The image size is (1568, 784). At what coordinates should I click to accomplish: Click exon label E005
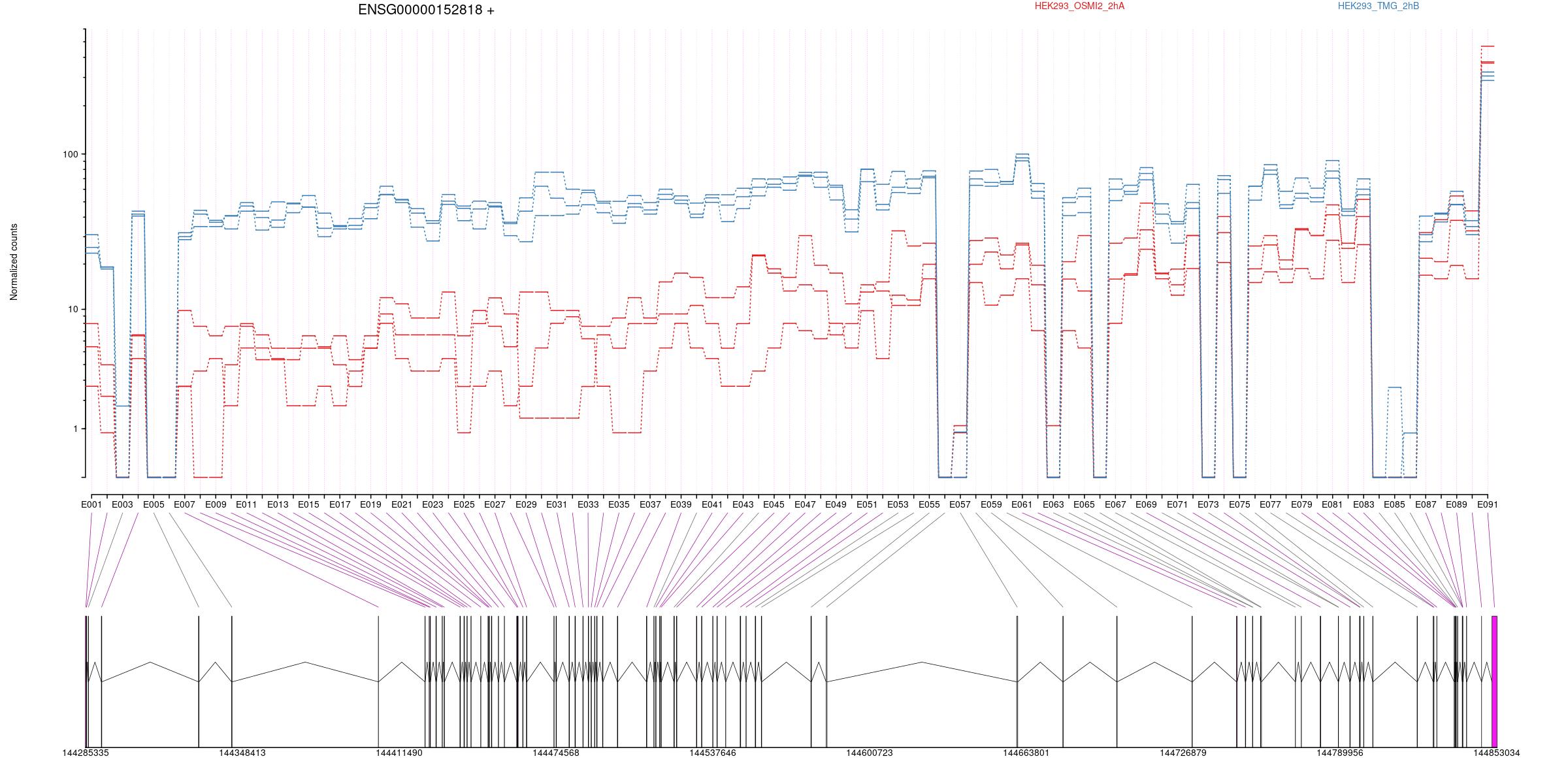pyautogui.click(x=154, y=504)
